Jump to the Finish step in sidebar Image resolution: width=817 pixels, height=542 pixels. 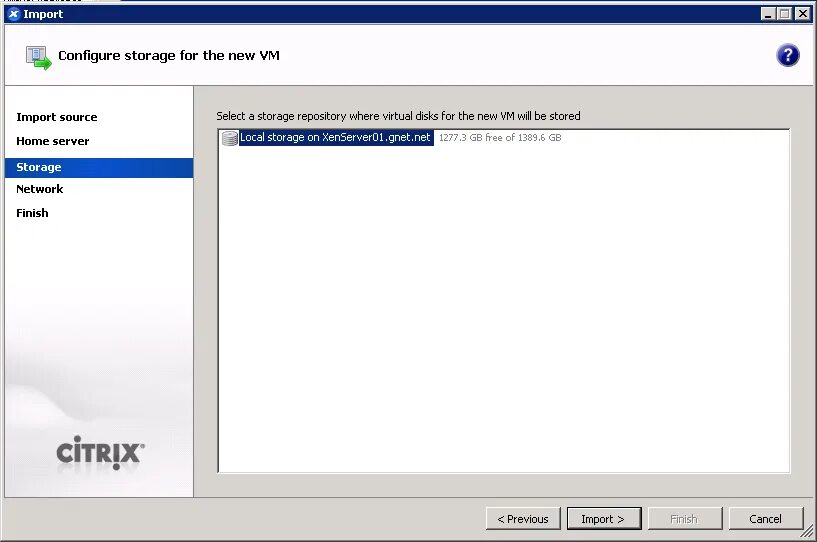coord(32,213)
